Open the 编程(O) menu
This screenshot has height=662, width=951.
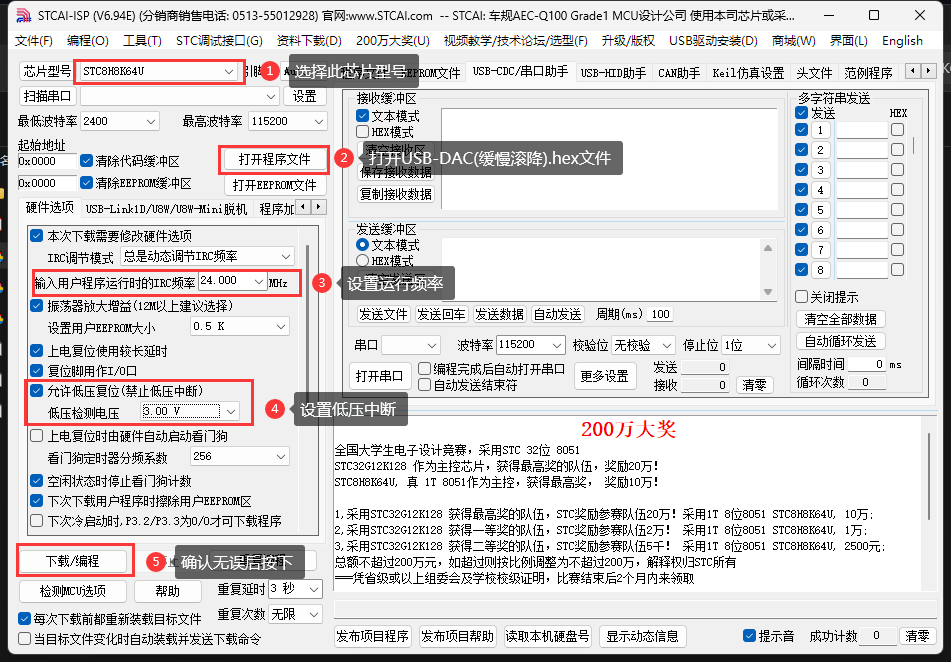[x=87, y=41]
